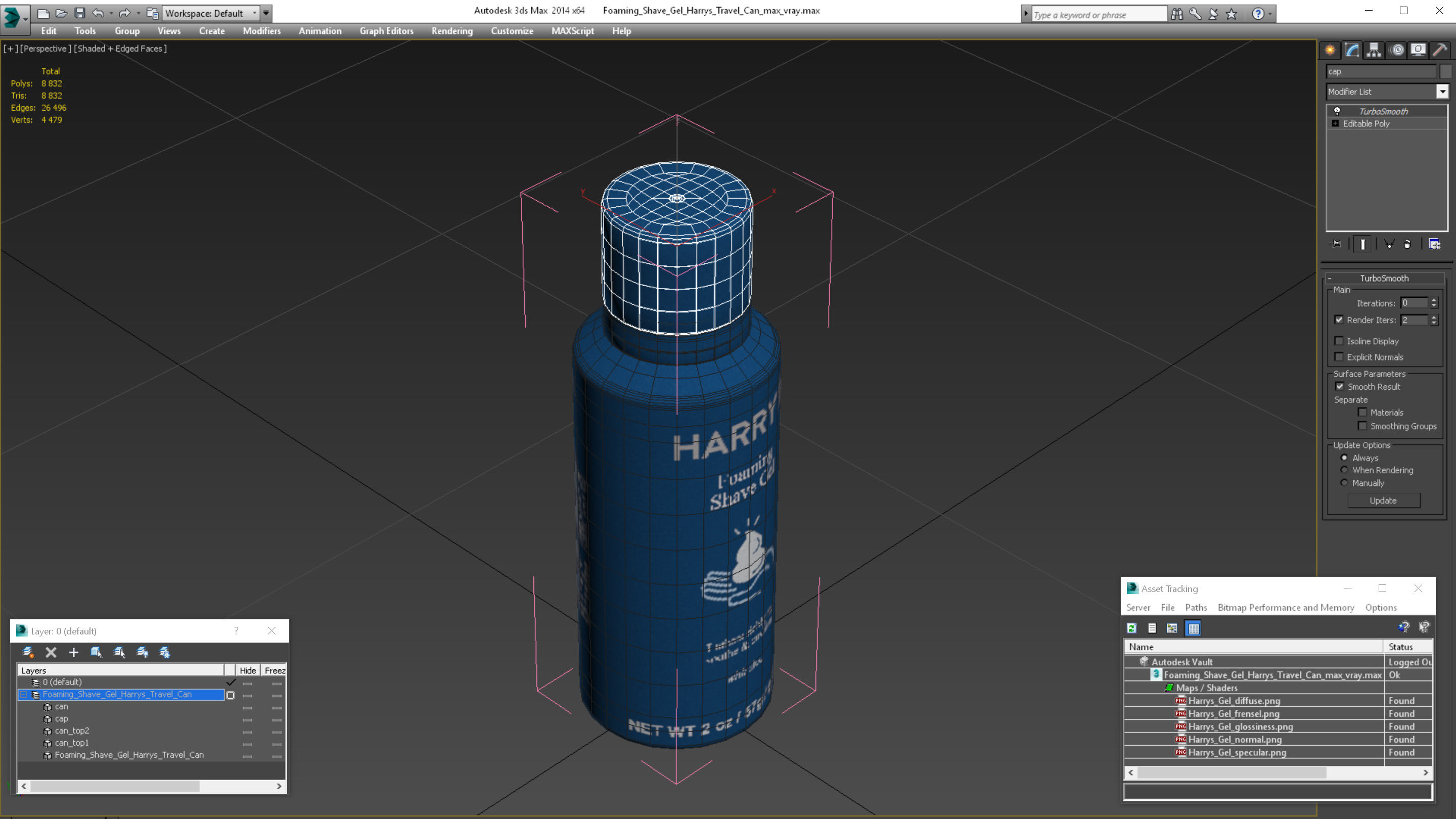Collapse the TurboSmooth rollout

1384,278
